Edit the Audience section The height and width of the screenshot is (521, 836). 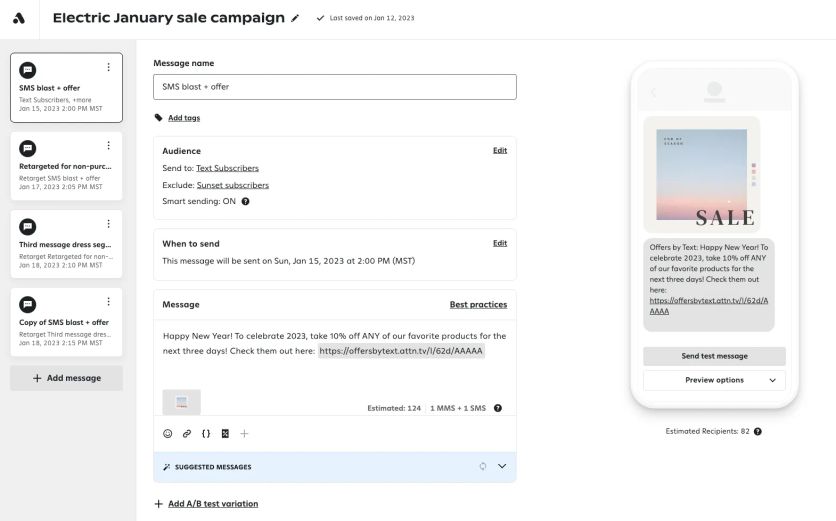tap(500, 150)
